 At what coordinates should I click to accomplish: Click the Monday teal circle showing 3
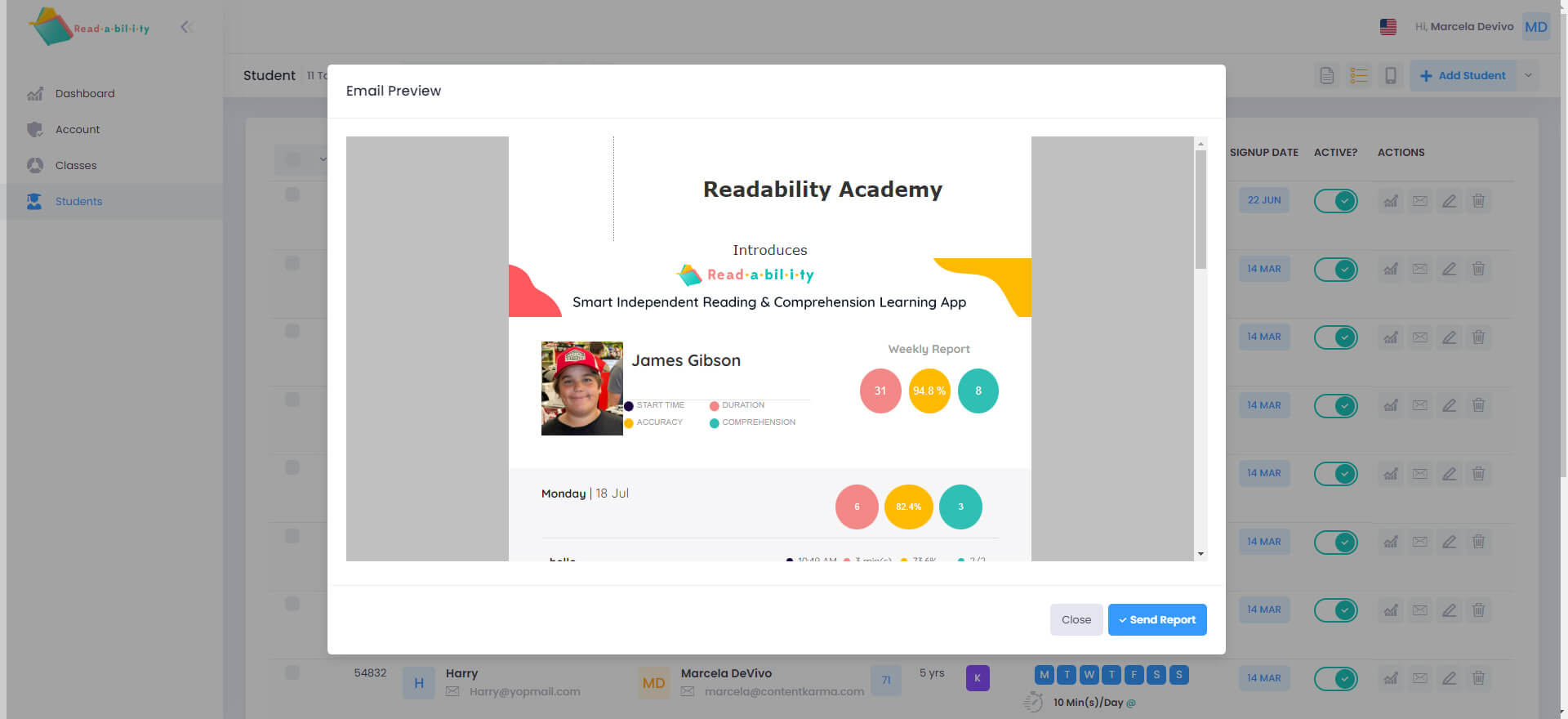click(x=960, y=507)
